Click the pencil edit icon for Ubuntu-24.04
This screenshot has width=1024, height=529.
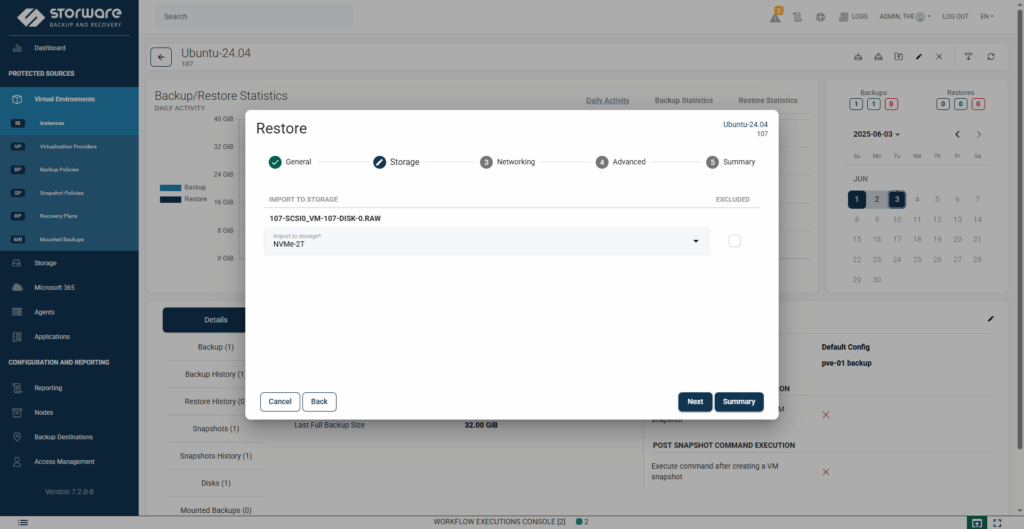(x=919, y=57)
